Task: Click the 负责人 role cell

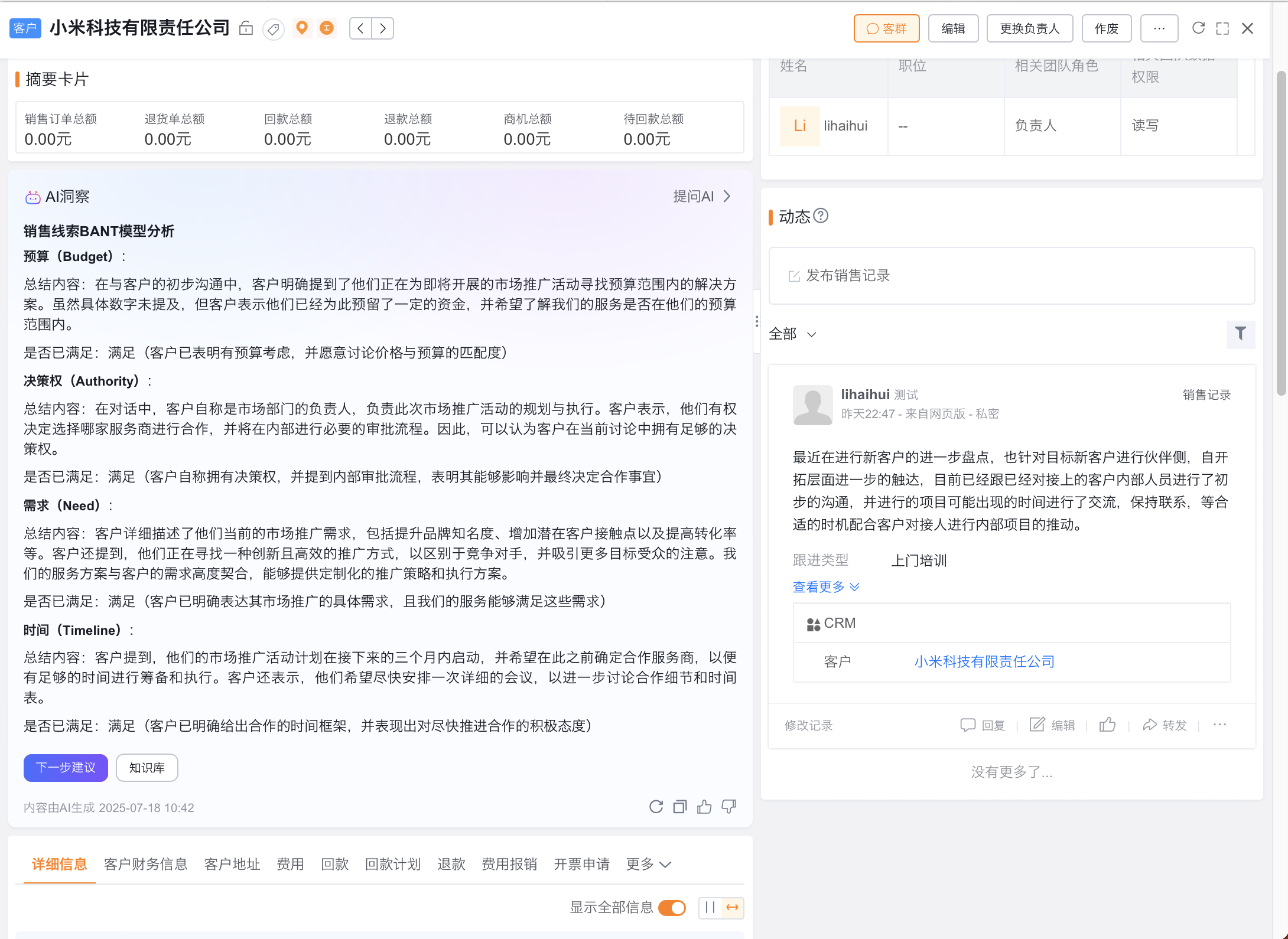Action: coord(1062,126)
